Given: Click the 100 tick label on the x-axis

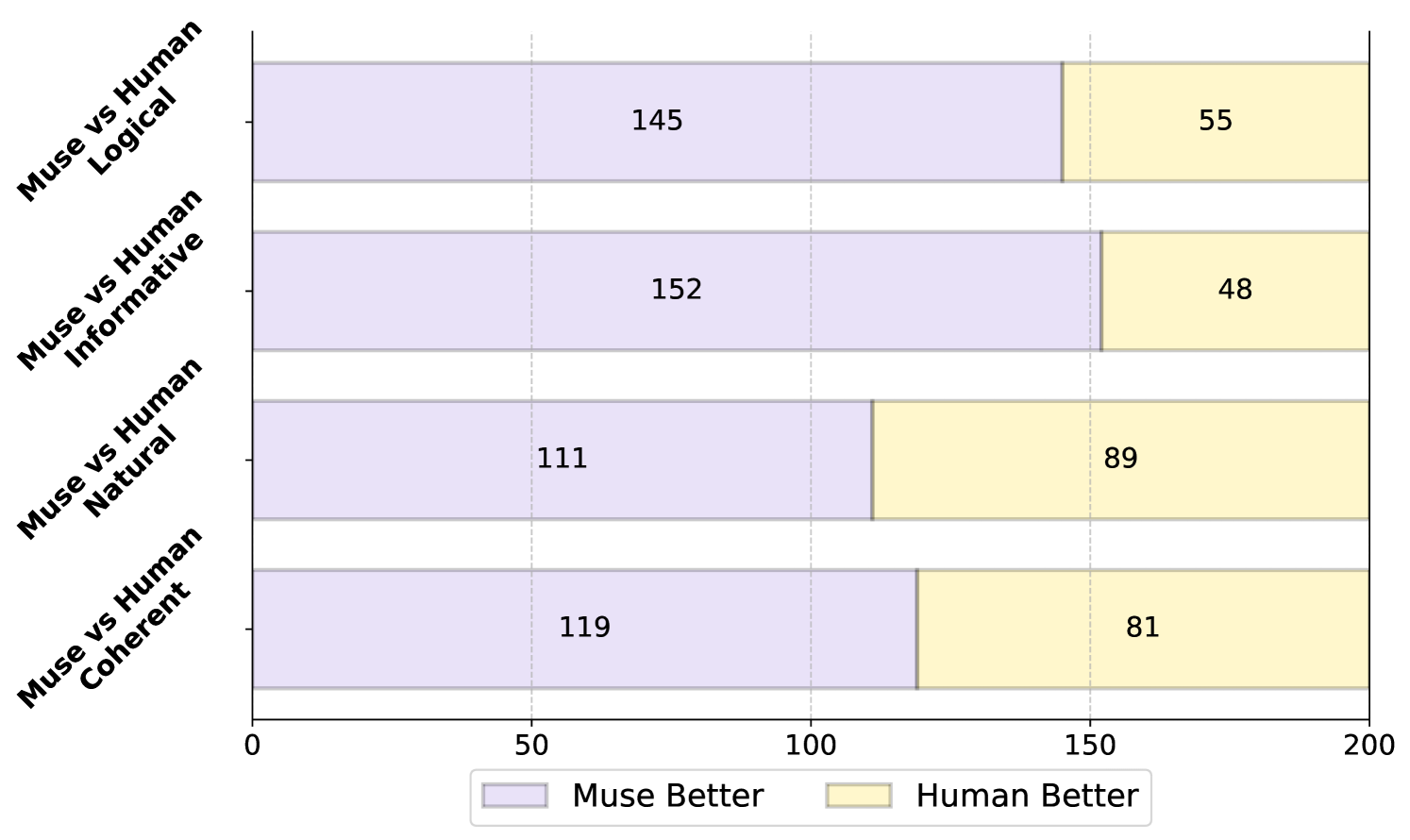Looking at the screenshot, I should click(811, 746).
